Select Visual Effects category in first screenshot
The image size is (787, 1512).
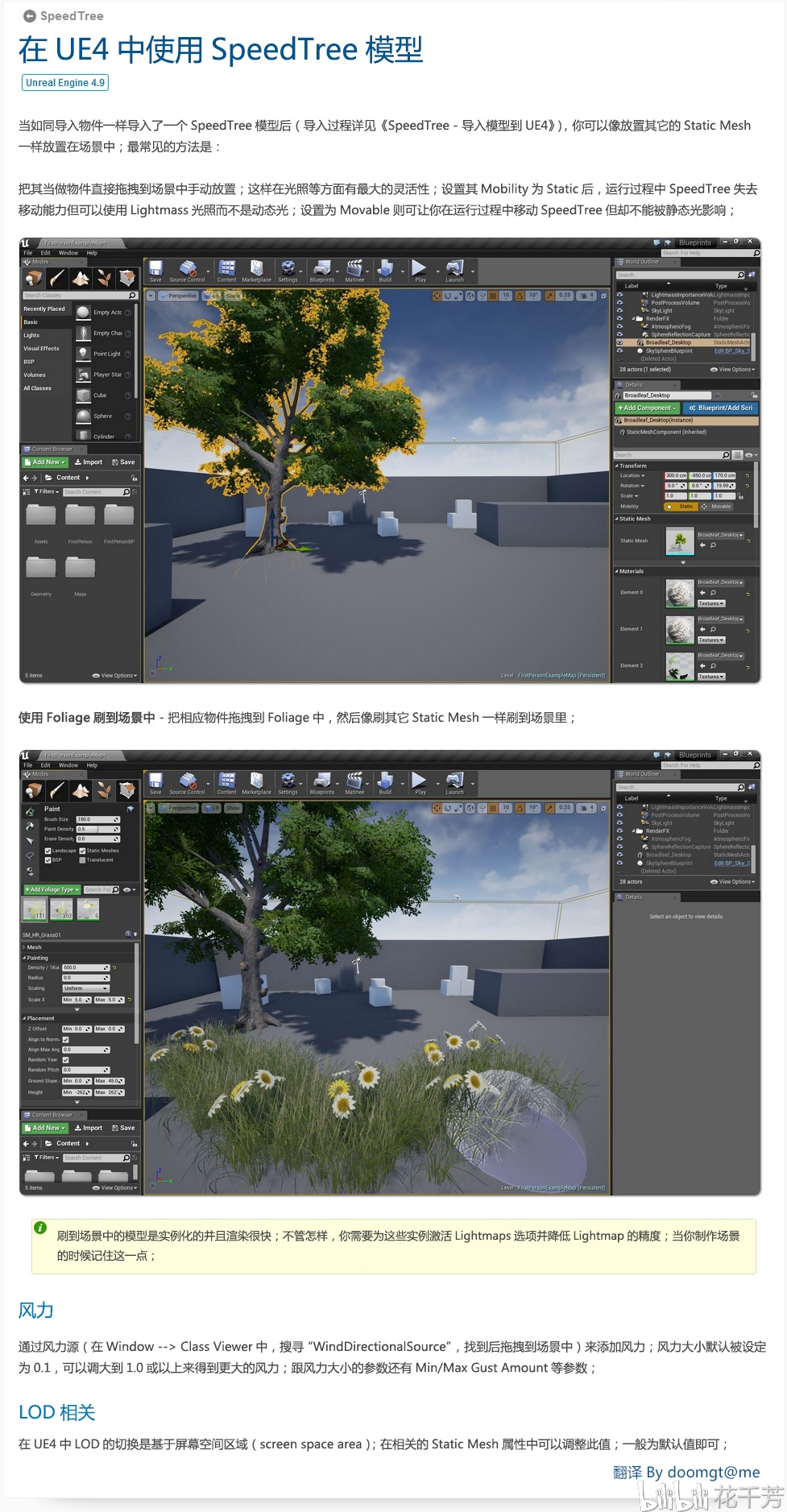(x=41, y=349)
